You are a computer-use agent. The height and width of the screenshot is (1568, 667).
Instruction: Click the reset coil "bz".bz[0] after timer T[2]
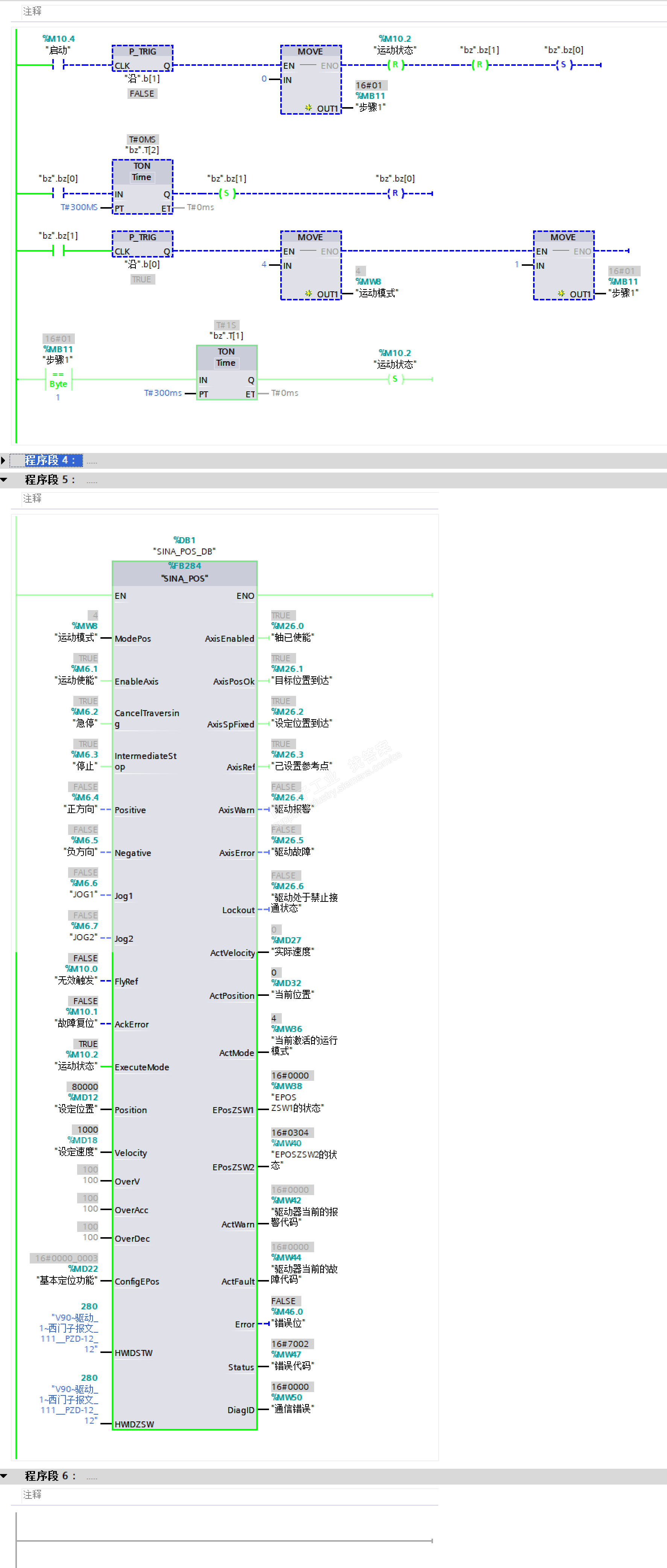395,193
